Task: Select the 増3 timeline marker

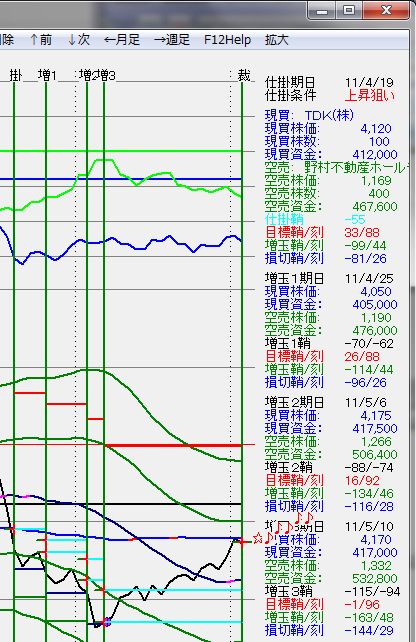Action: (x=108, y=75)
